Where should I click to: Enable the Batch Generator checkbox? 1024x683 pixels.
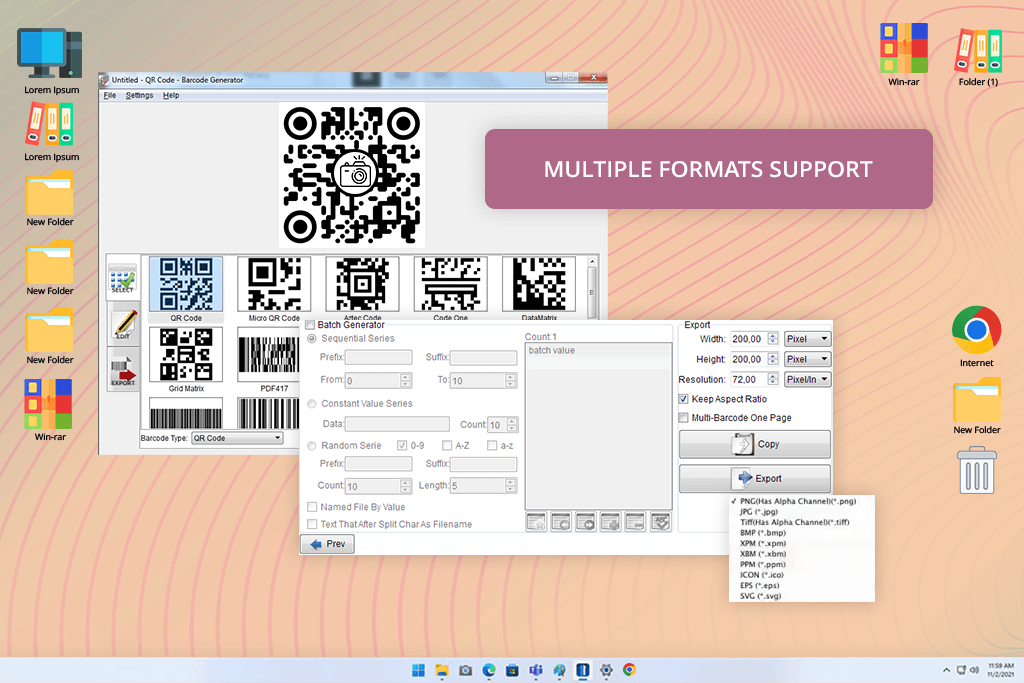(x=310, y=325)
